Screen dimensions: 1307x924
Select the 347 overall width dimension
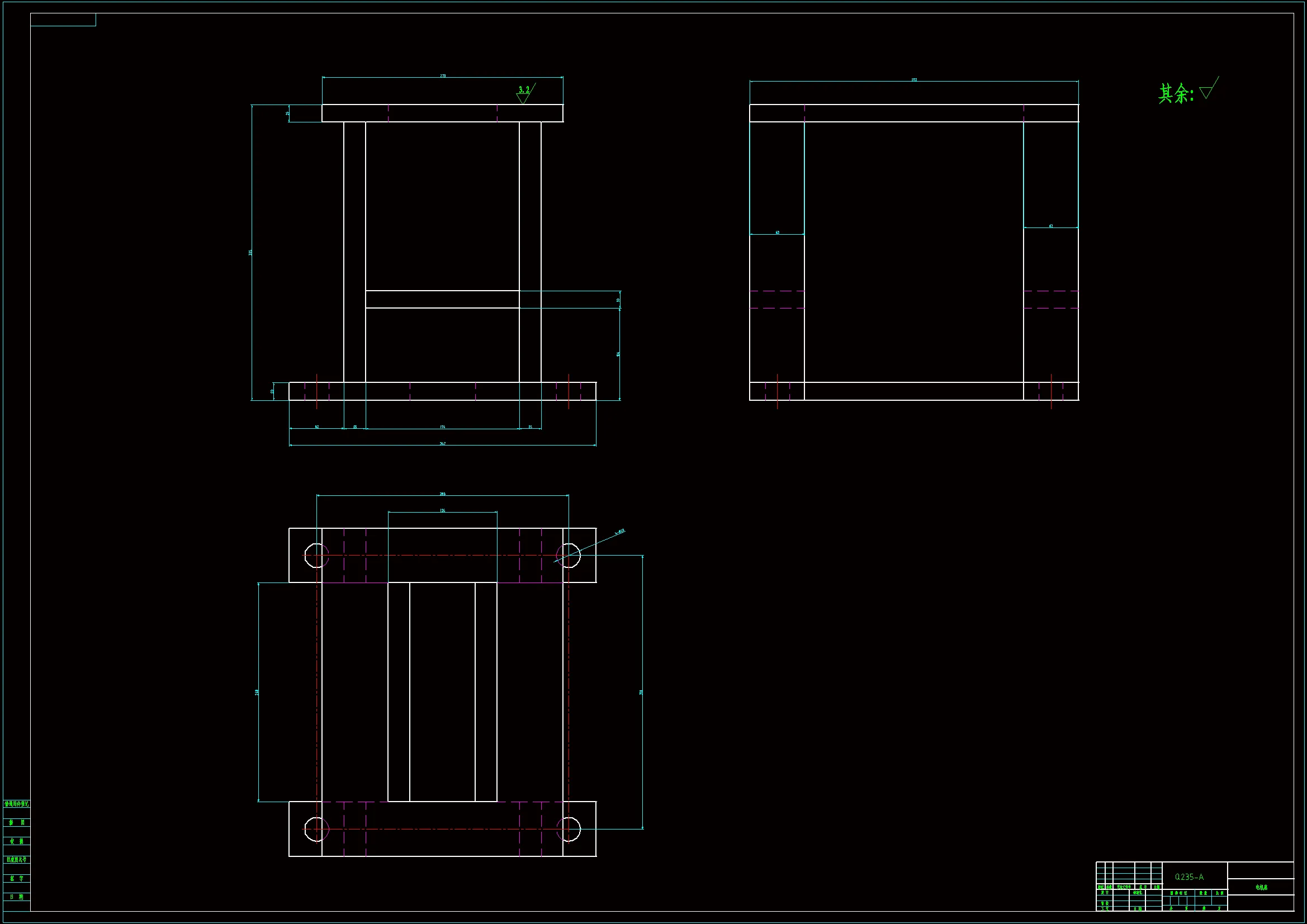click(442, 443)
